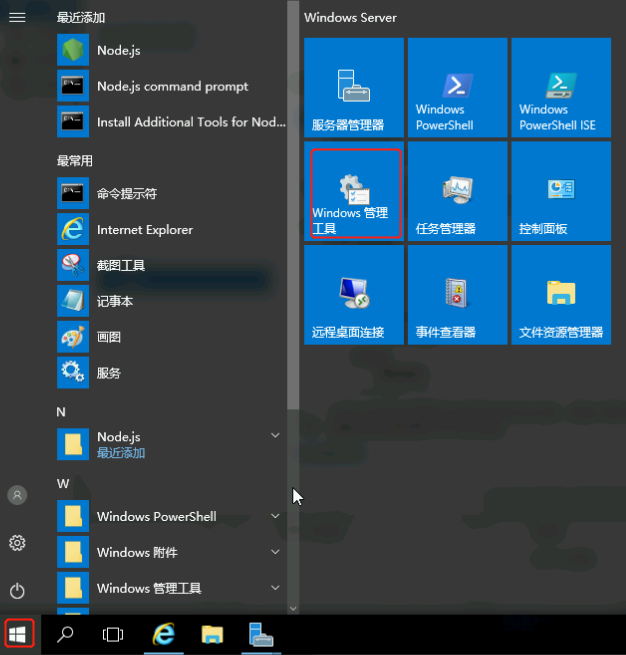Switch to Server Manager on the taskbar
Viewport: 626px width, 655px height.
click(261, 635)
